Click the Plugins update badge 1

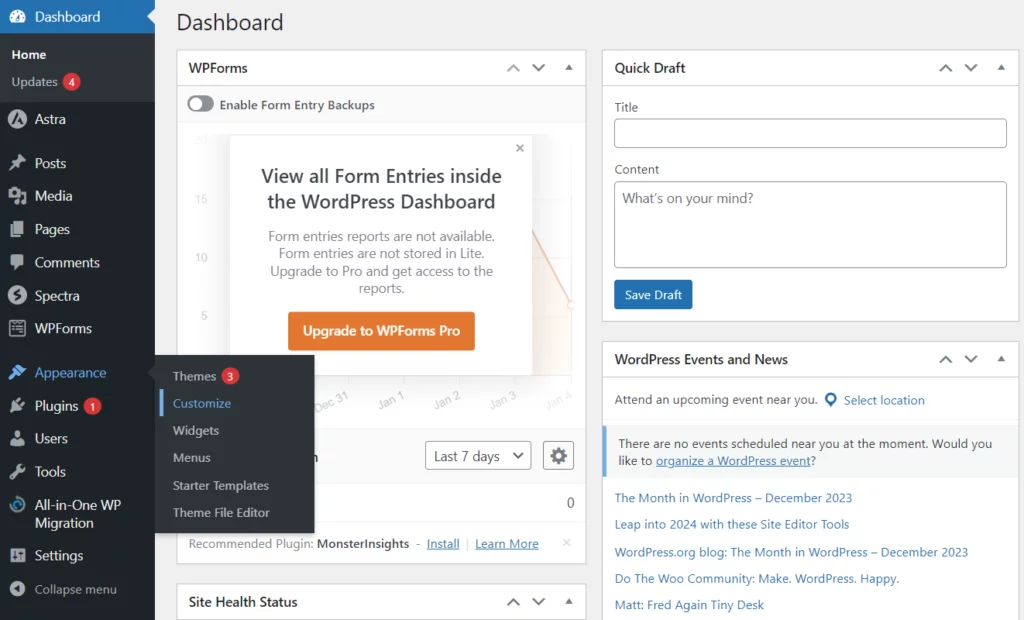click(93, 406)
